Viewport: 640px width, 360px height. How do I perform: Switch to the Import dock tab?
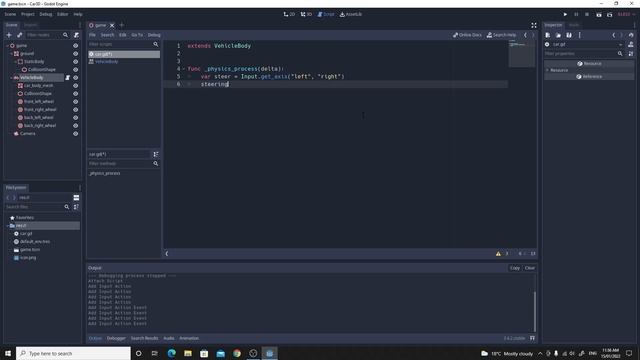pyautogui.click(x=30, y=25)
